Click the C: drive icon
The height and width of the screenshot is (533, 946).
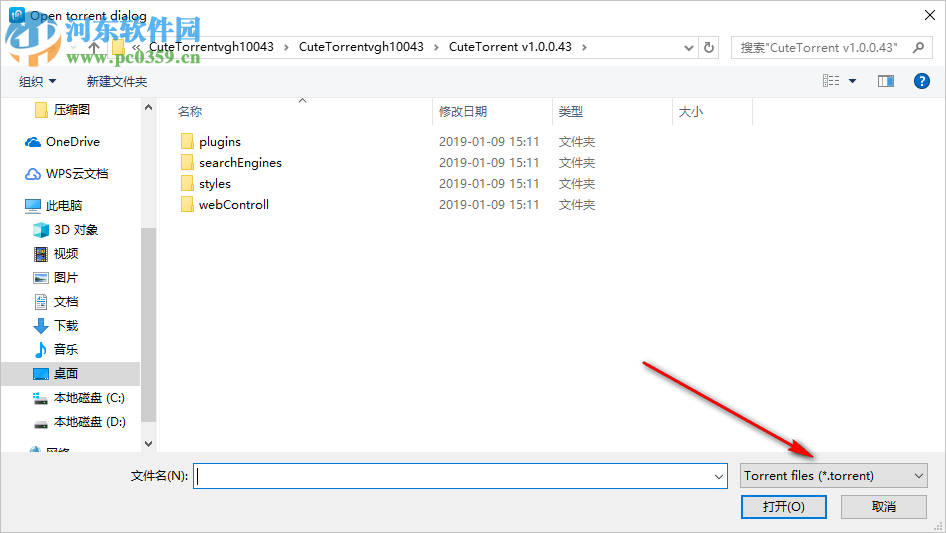[x=40, y=398]
